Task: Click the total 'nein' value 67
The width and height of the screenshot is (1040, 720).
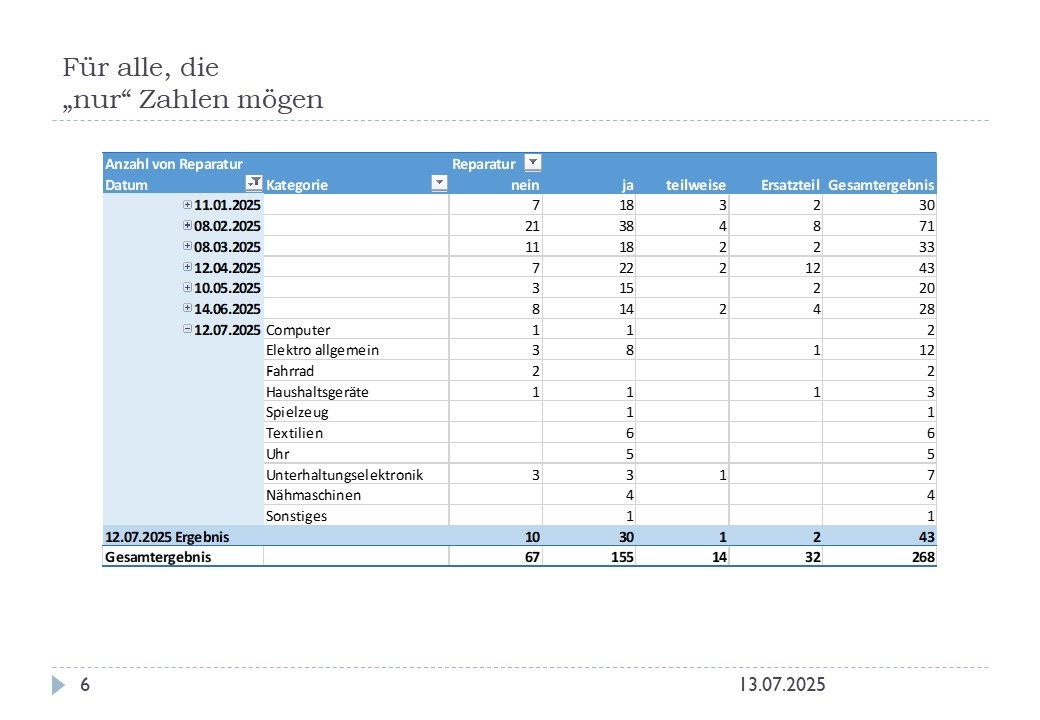Action: (532, 557)
